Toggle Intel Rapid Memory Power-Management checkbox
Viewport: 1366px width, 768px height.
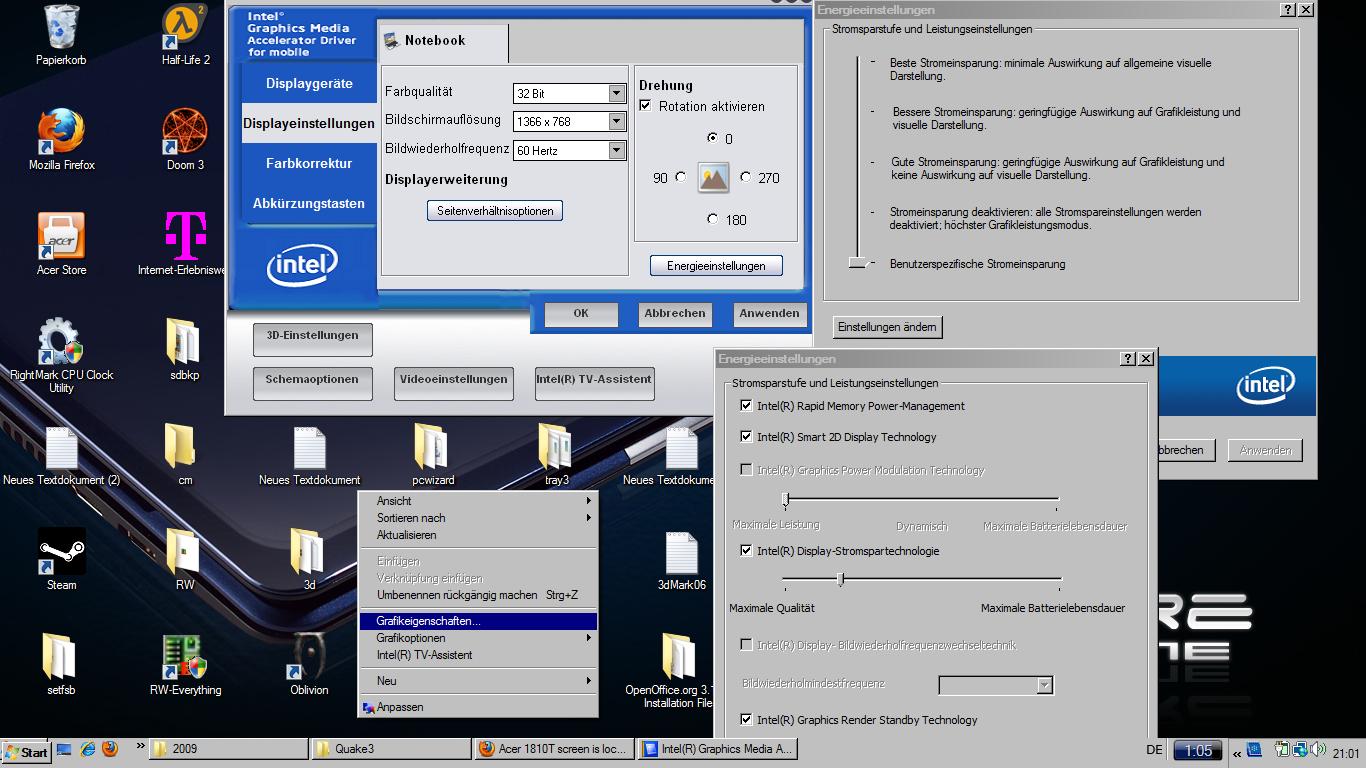(x=746, y=406)
